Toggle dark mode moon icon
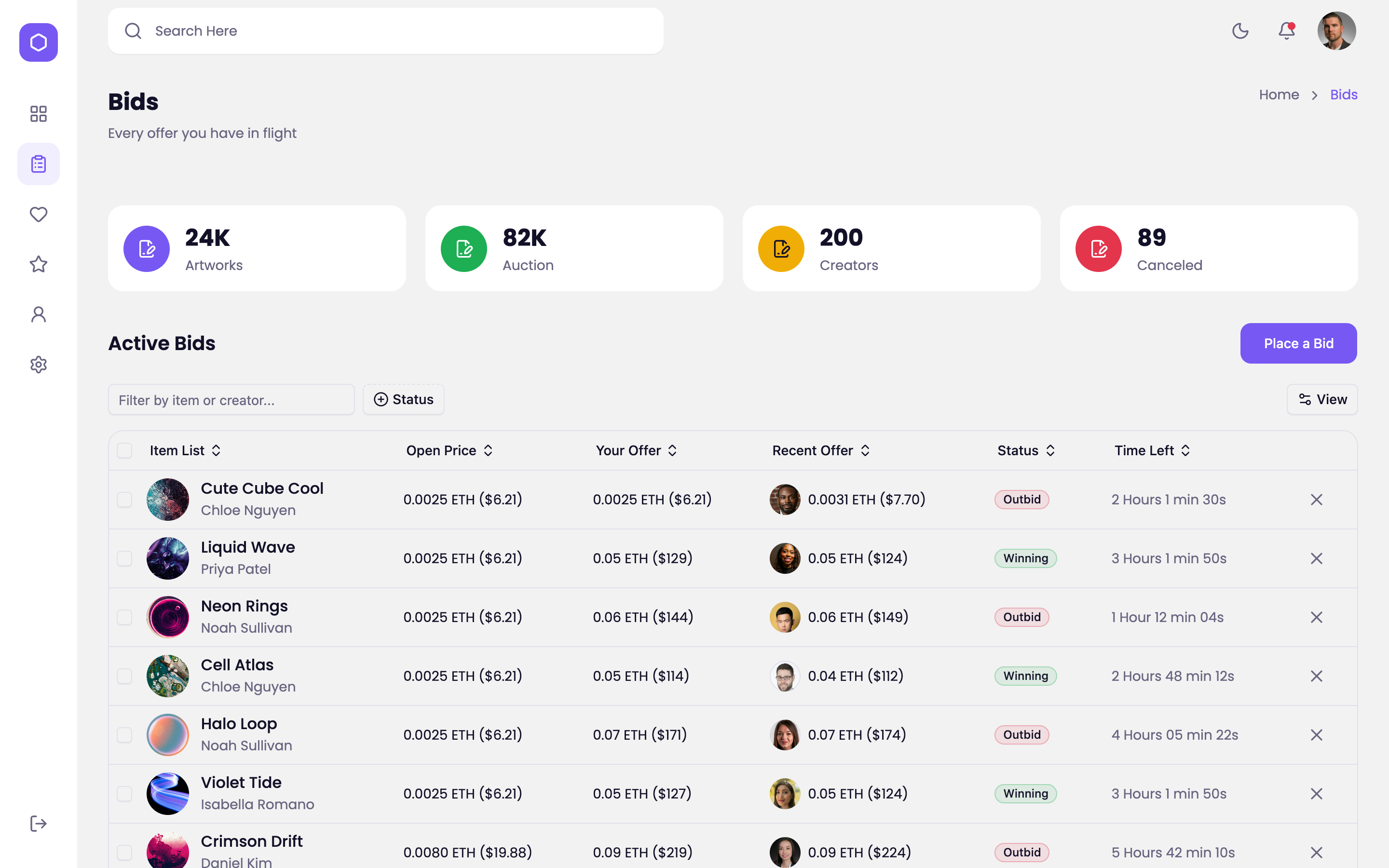Screen dimensions: 1389x868 coord(1240,31)
